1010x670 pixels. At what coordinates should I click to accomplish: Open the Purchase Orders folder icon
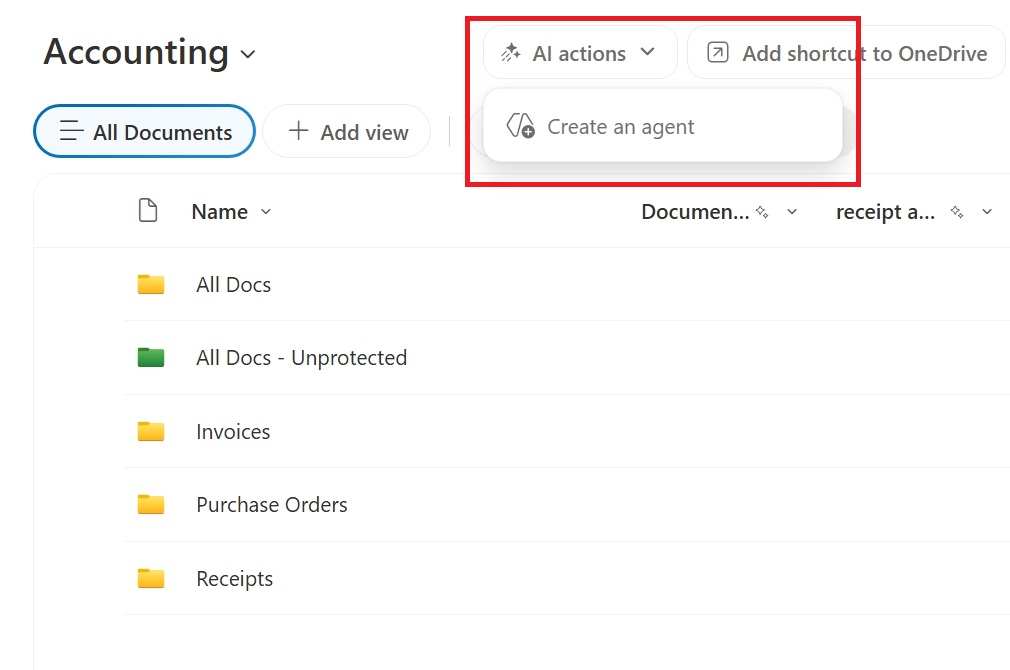pos(150,504)
